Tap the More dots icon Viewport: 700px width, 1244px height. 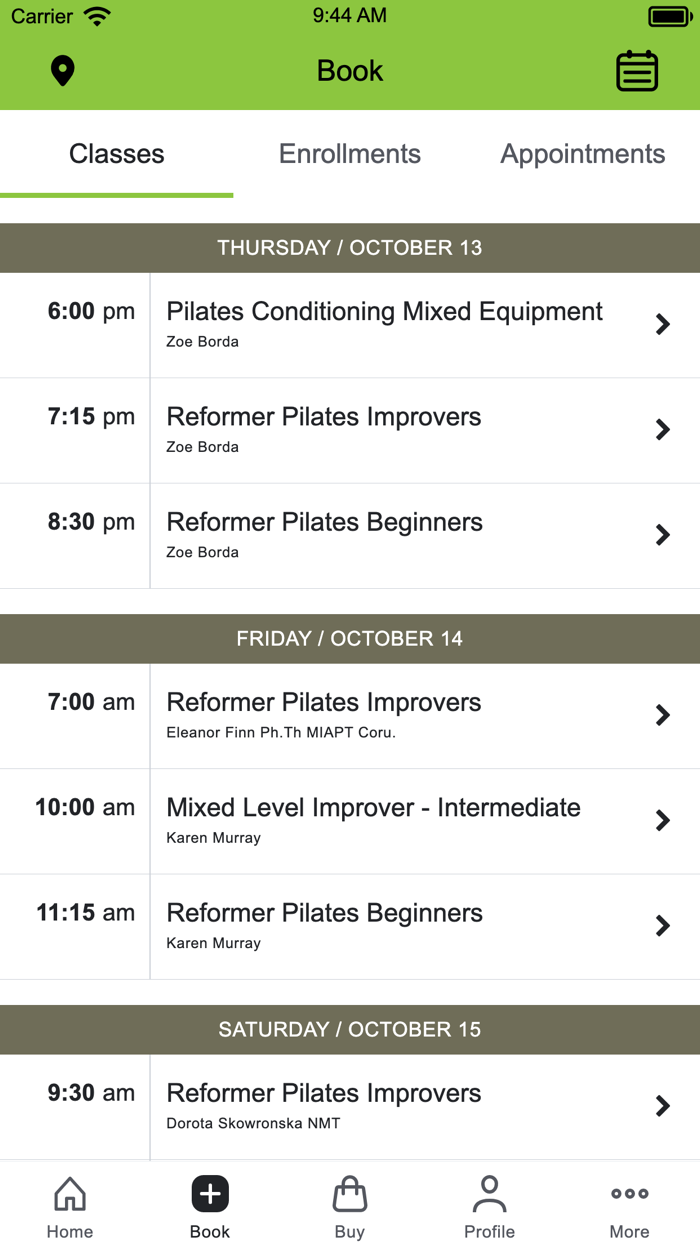[x=629, y=1194]
